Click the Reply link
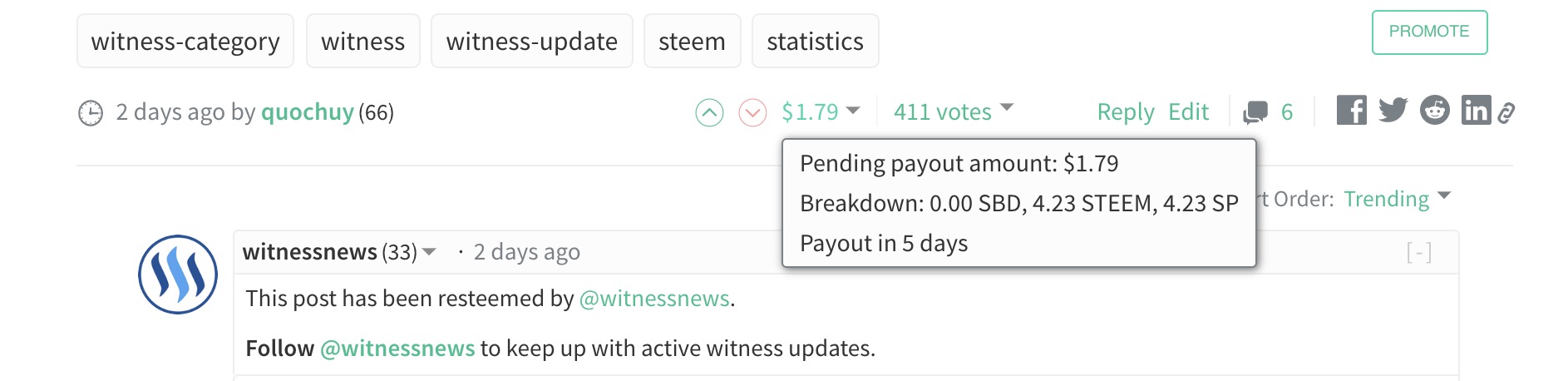This screenshot has height=381, width=1568. click(x=1126, y=111)
